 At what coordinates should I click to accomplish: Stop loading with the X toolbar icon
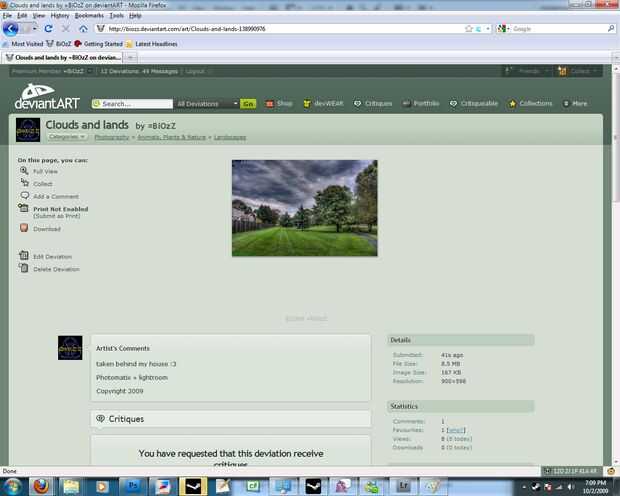[x=66, y=28]
